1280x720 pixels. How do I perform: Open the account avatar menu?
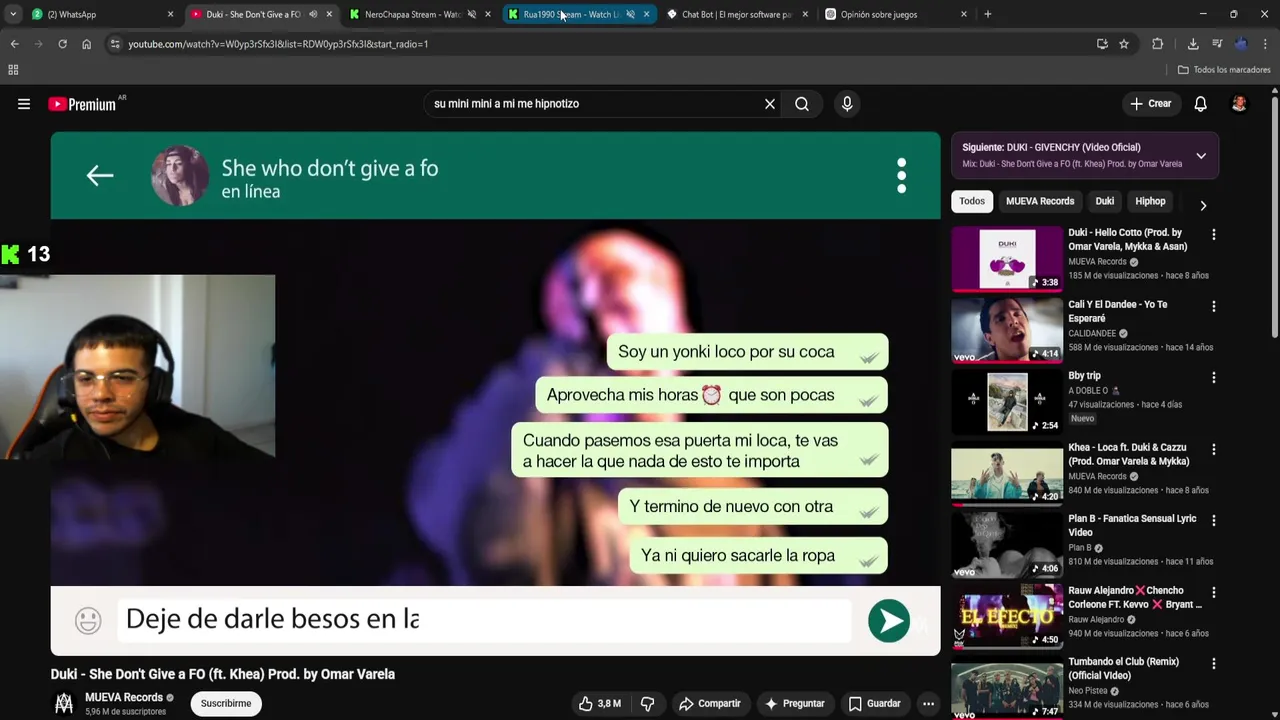pyautogui.click(x=1239, y=104)
